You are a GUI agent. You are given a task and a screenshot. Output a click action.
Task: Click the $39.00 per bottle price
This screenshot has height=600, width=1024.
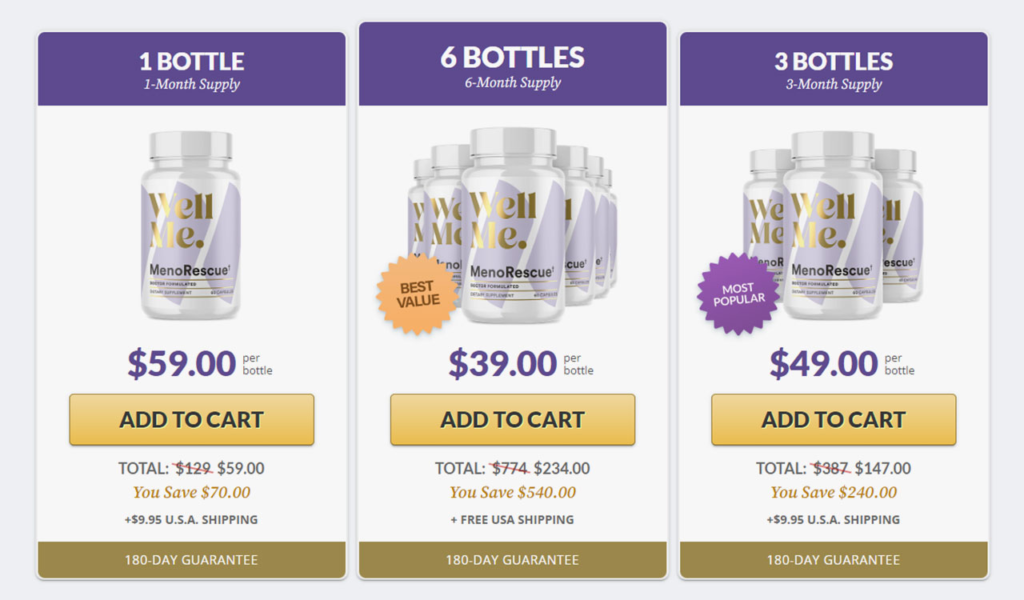click(520, 363)
